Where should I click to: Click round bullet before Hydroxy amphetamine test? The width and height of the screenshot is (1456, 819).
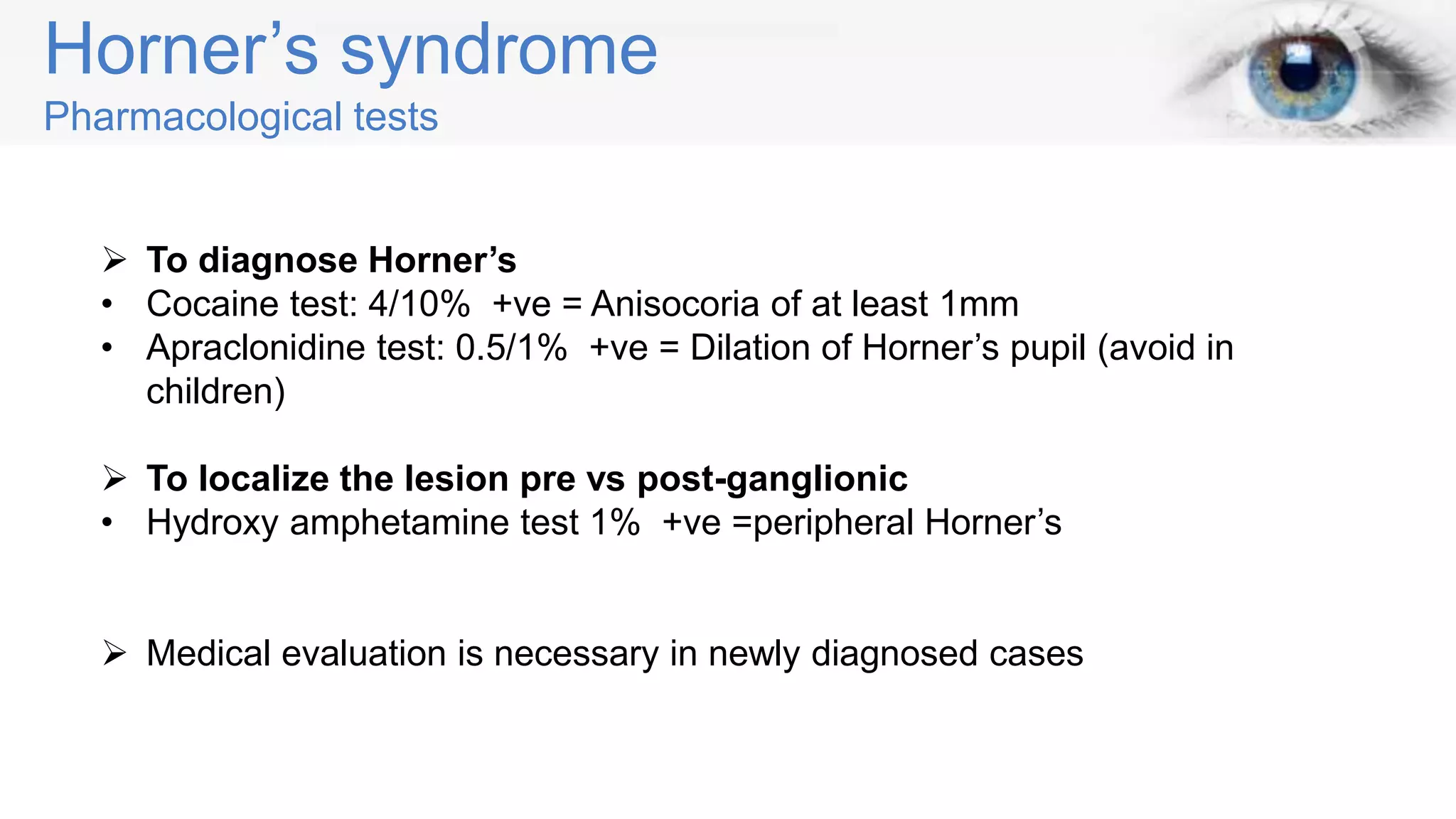point(107,523)
